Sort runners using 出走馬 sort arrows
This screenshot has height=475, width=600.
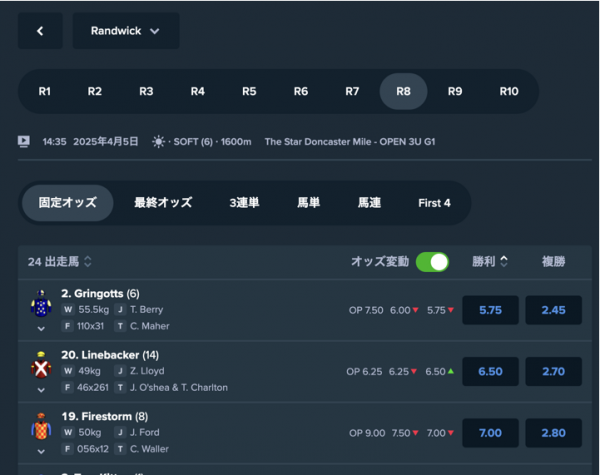point(88,262)
